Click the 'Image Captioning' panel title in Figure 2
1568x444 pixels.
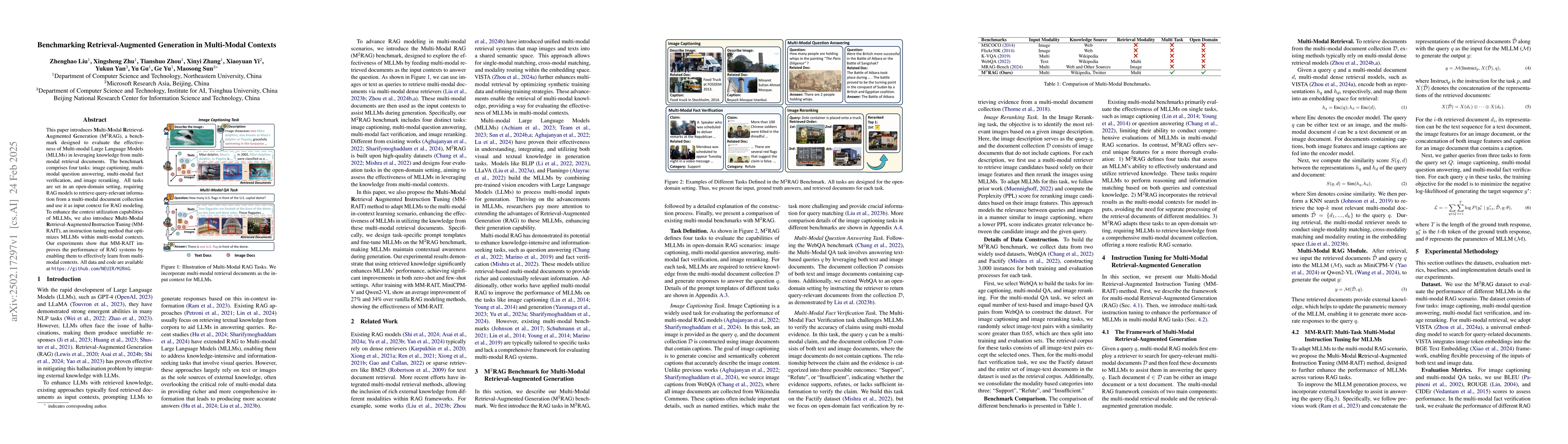684,44
